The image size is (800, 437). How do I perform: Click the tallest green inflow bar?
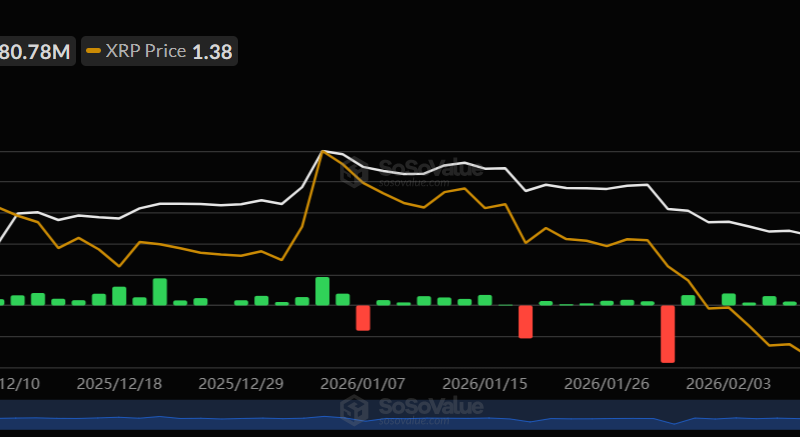tap(322, 291)
